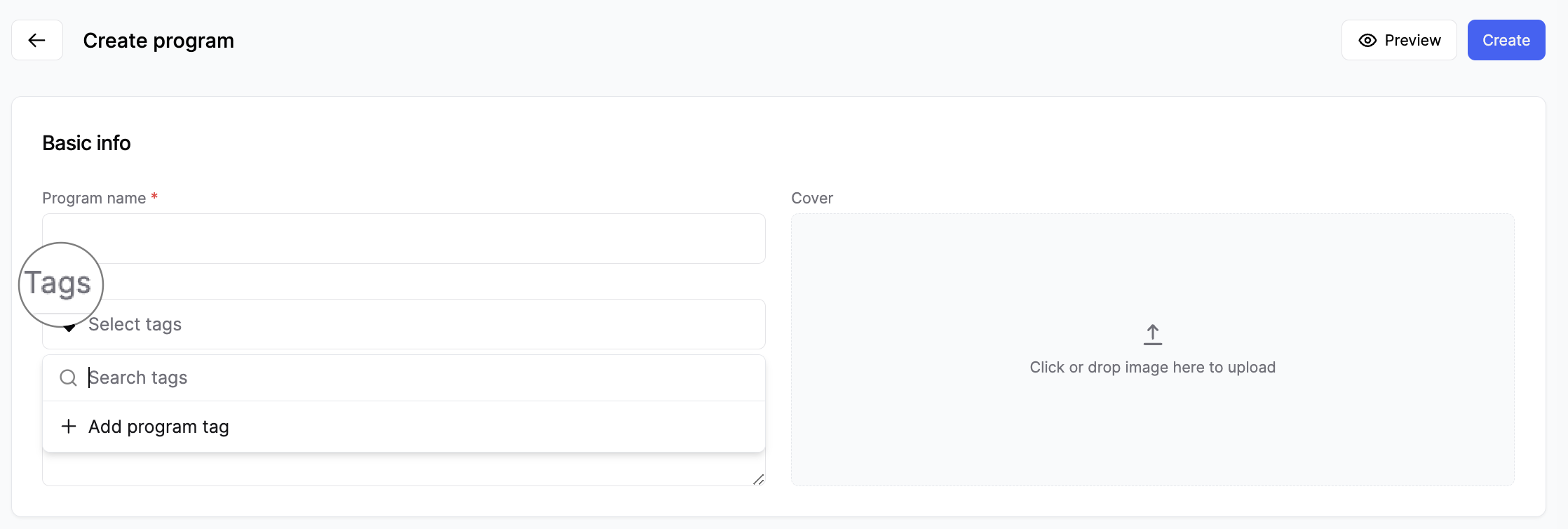Open the program Preview
This screenshot has height=529, width=1568.
point(1399,41)
